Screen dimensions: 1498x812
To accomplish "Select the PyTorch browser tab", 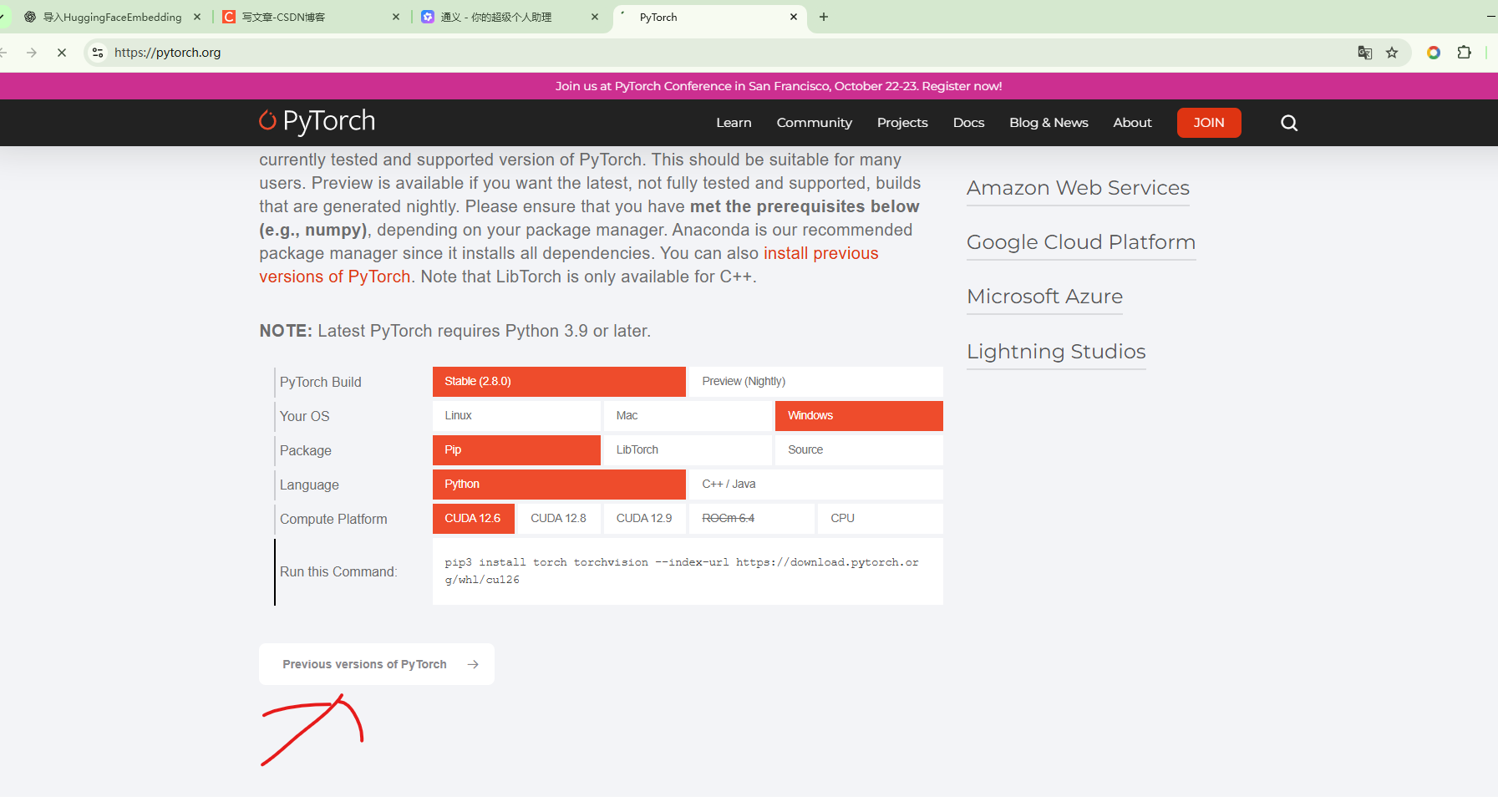I will coord(708,17).
